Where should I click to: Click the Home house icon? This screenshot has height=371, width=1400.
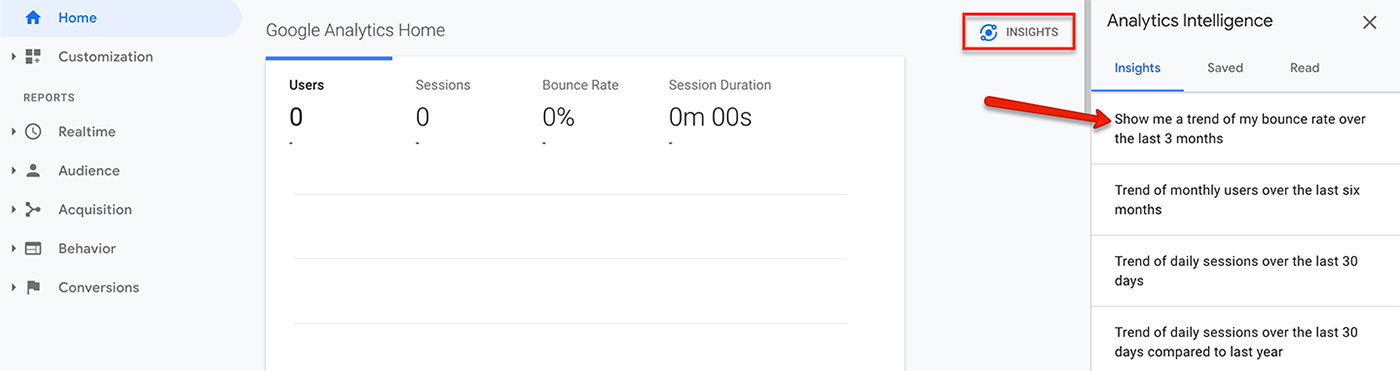tap(33, 18)
